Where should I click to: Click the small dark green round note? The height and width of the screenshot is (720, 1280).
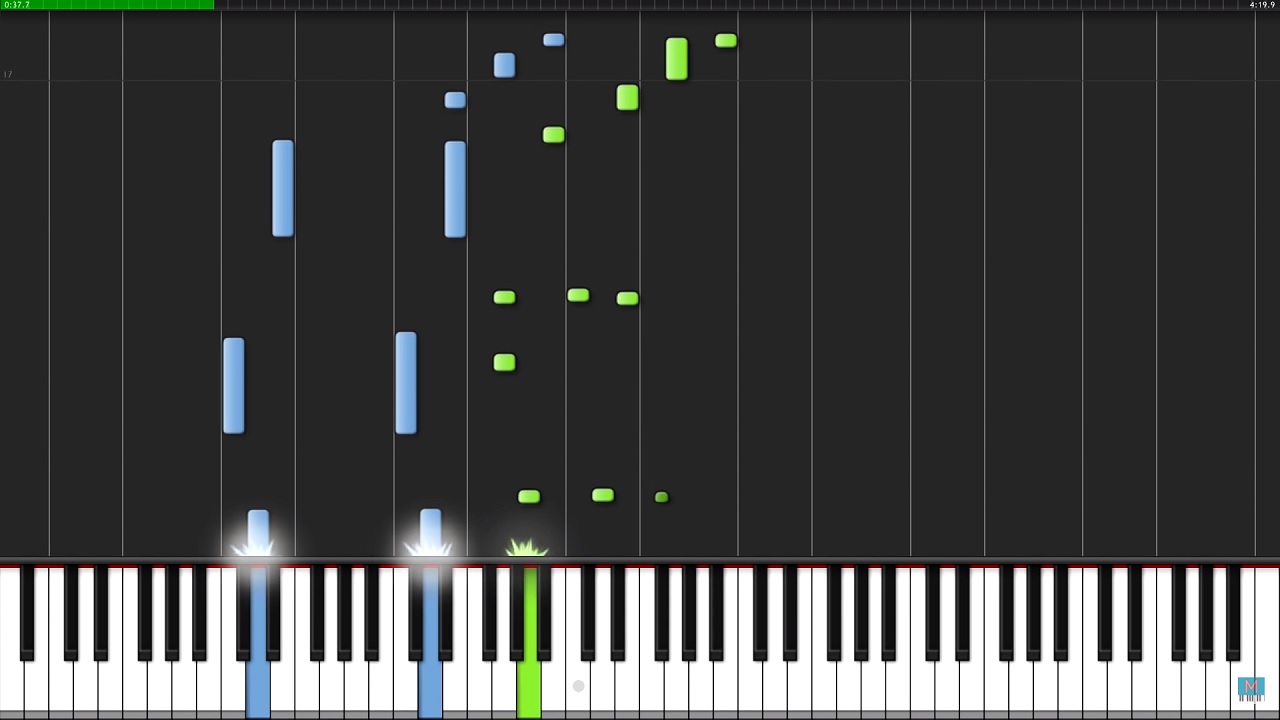(x=661, y=497)
